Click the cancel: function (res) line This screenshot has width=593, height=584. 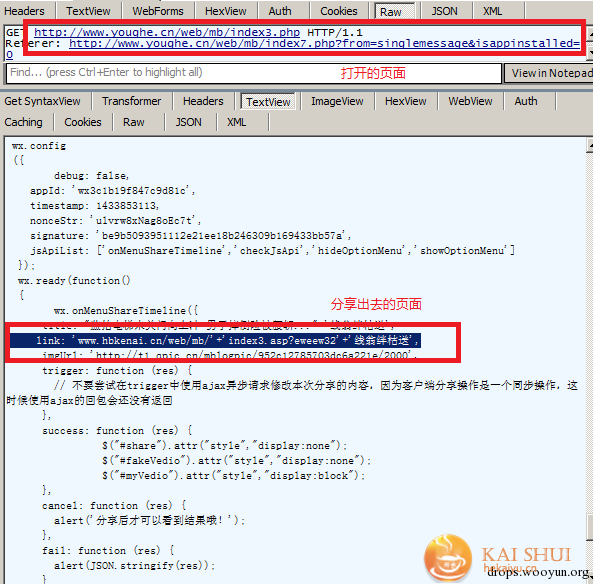[114, 505]
